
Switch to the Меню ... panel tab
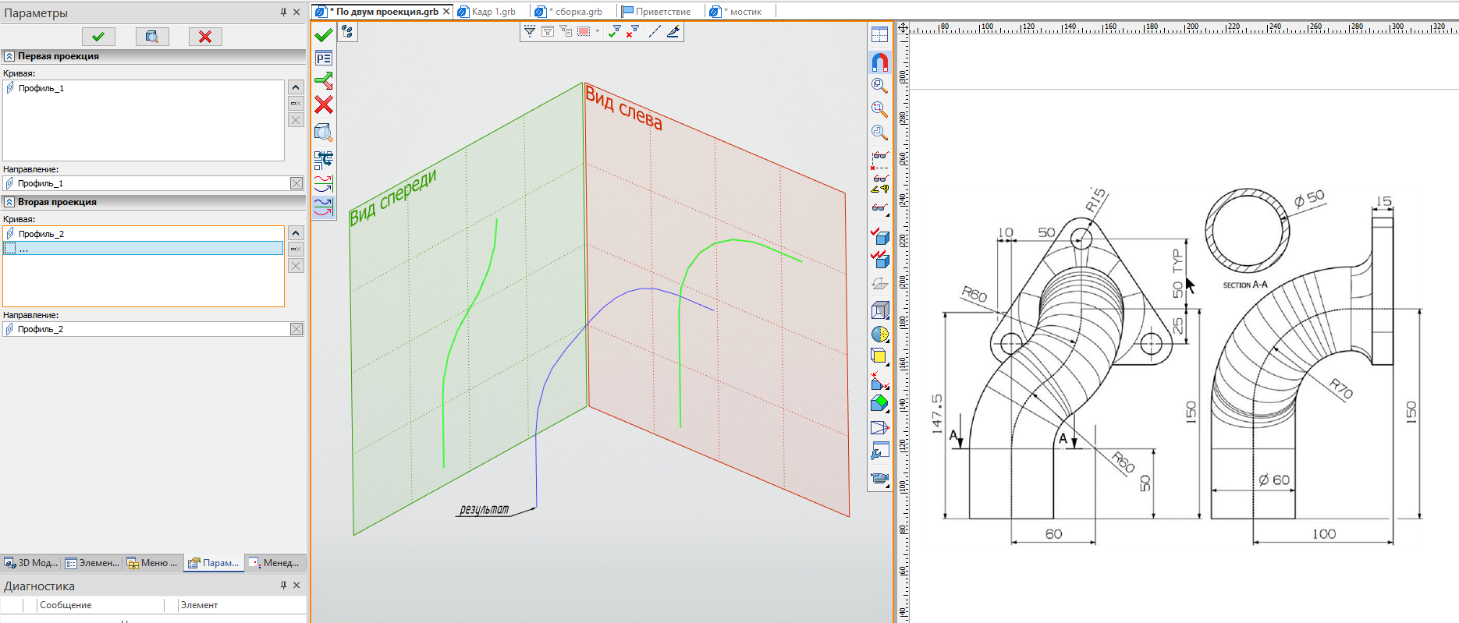pos(154,563)
